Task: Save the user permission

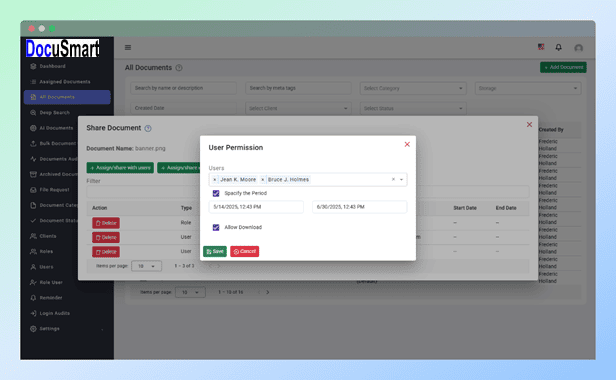Action: click(215, 251)
